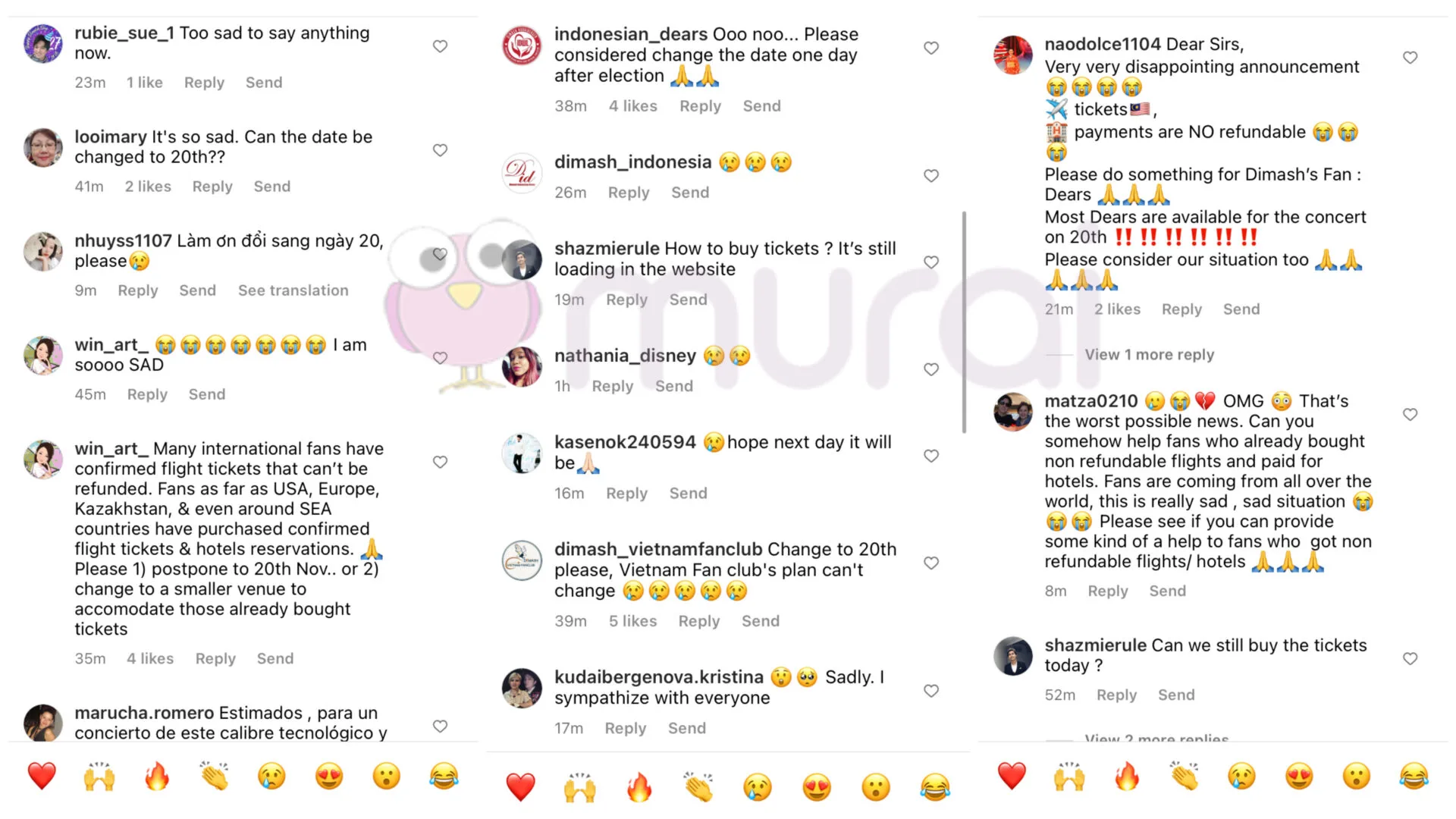Click the middle panel scrollbar
Image resolution: width=1456 pixels, height=819 pixels.
pyautogui.click(x=964, y=322)
